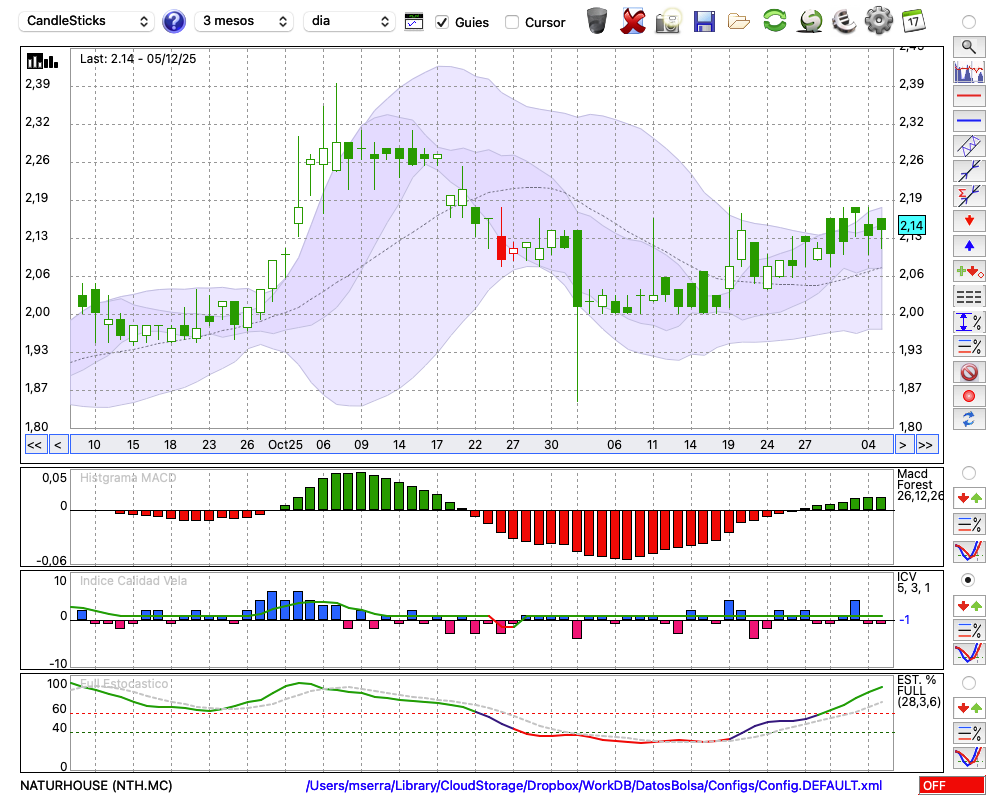Open the Config.DEFAULT.xml file path link
The height and width of the screenshot is (800, 1000).
click(594, 786)
